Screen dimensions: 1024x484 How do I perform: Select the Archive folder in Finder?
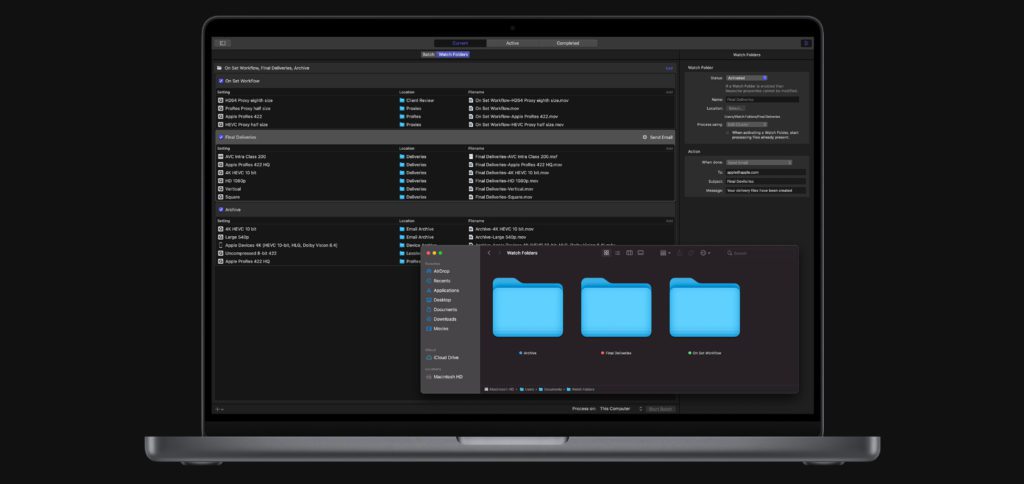tap(528, 308)
